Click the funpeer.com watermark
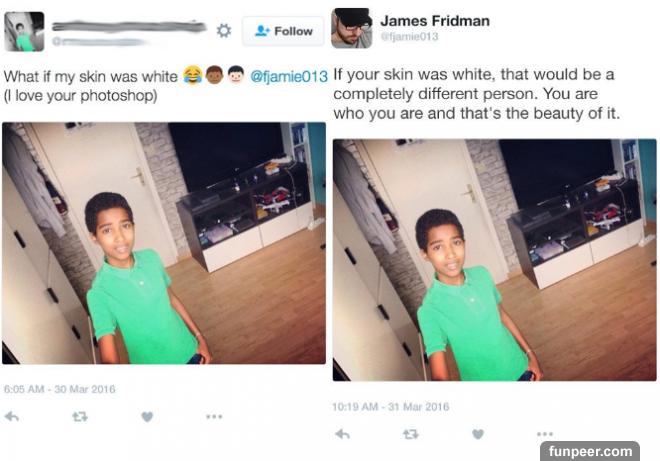The height and width of the screenshot is (461, 660). pos(590,451)
